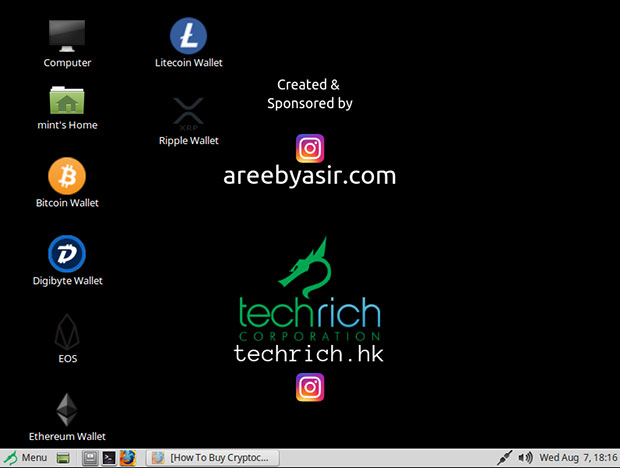
Task: Click the Created & Sponsored by text
Action: 309,94
